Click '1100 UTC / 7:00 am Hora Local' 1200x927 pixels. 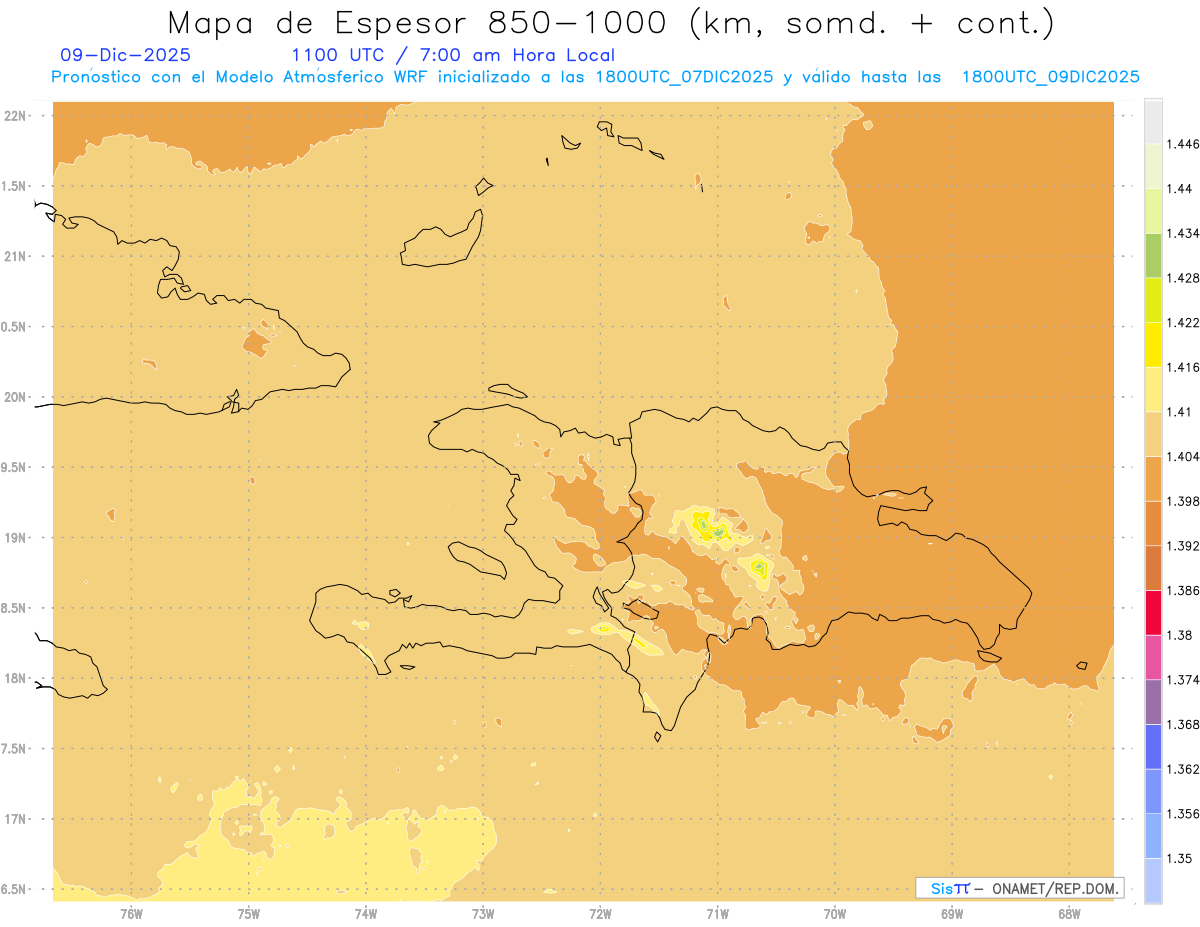tap(453, 55)
